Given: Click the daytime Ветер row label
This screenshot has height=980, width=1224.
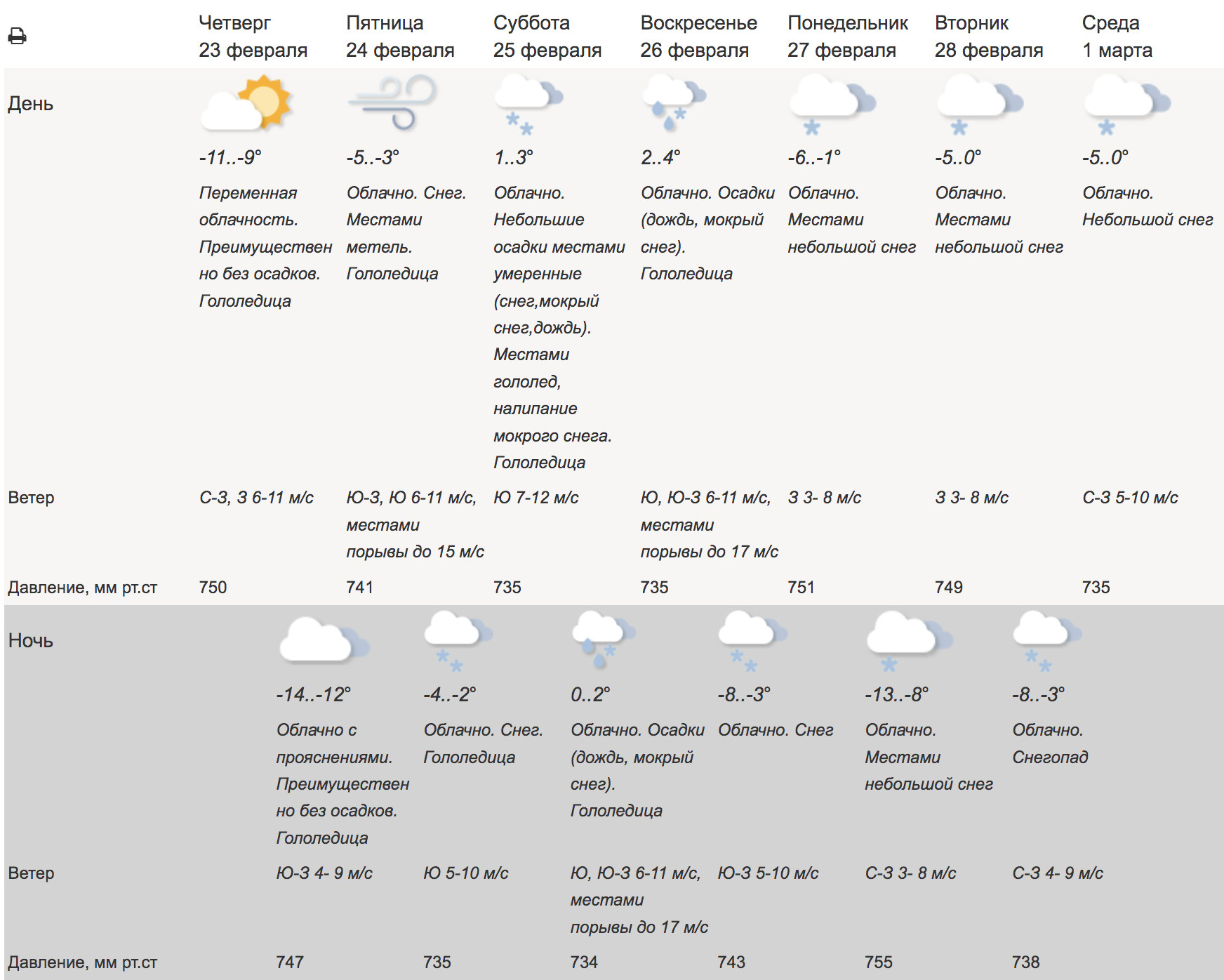Looking at the screenshot, I should tap(31, 498).
